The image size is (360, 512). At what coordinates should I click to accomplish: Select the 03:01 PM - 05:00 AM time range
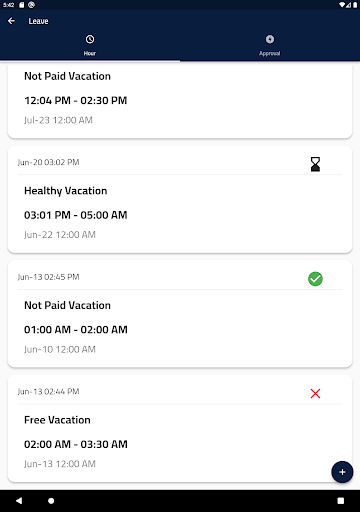click(x=76, y=215)
